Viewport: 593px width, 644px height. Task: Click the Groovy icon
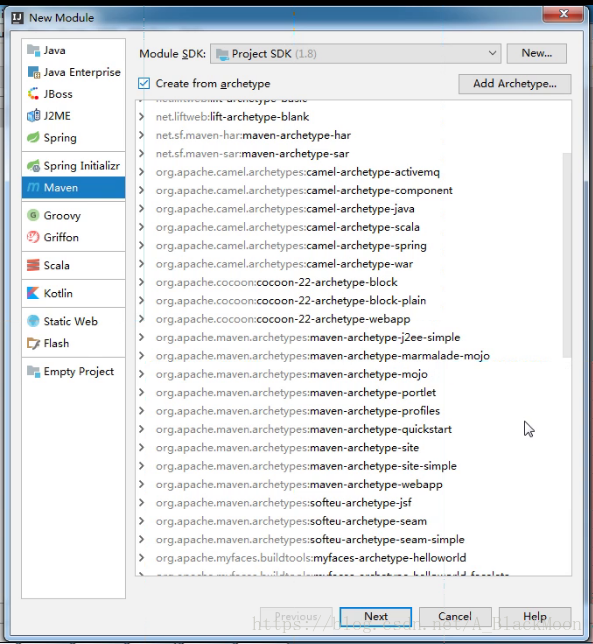point(33,215)
